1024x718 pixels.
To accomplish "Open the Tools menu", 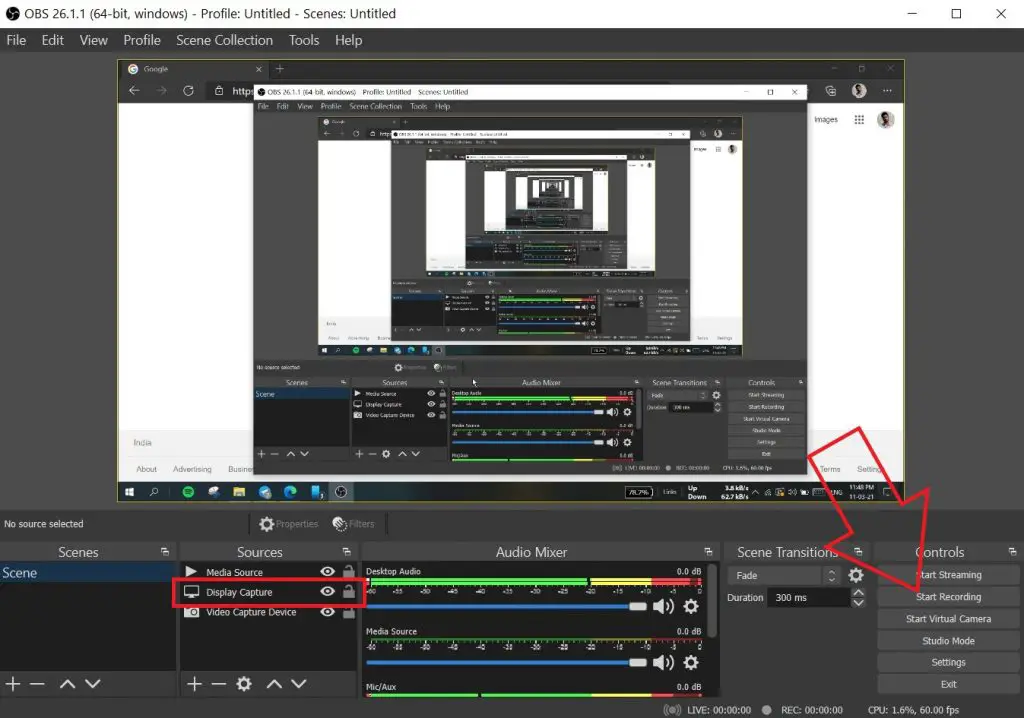I will coord(304,40).
